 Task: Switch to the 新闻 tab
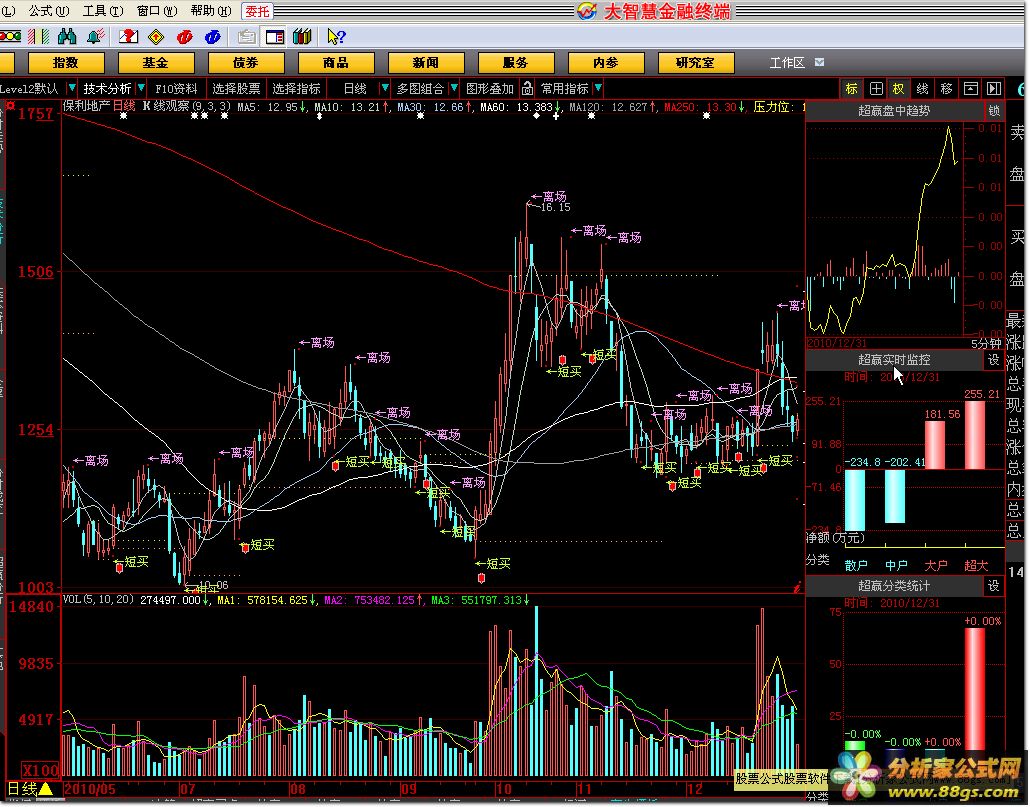click(426, 63)
